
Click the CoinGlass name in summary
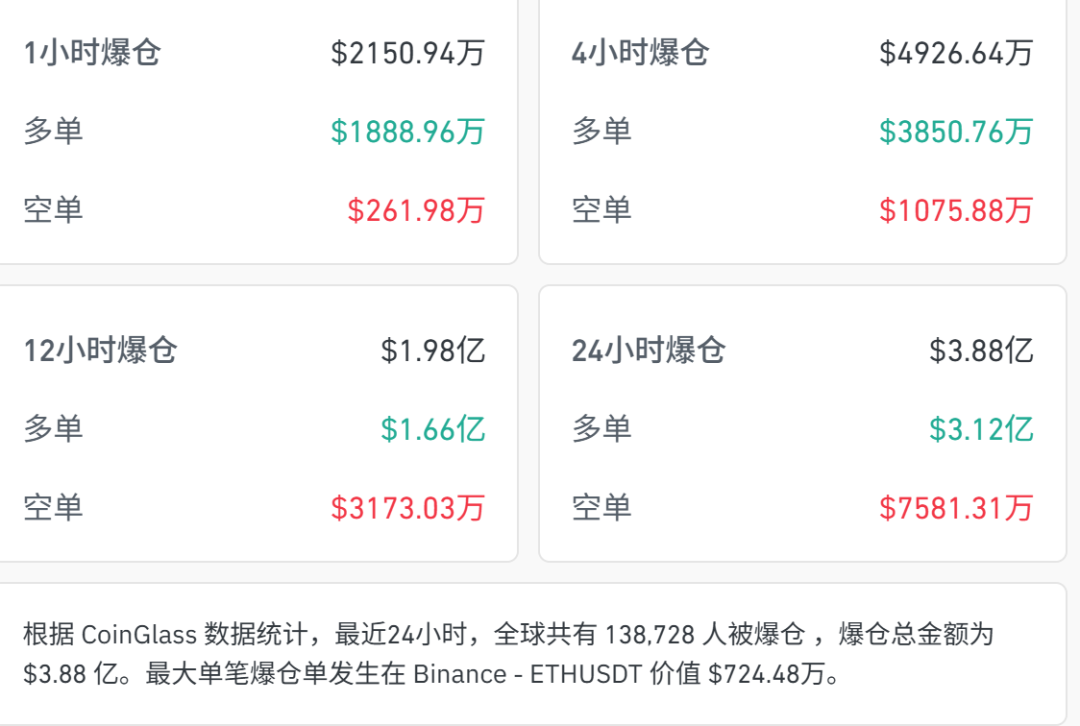click(139, 634)
